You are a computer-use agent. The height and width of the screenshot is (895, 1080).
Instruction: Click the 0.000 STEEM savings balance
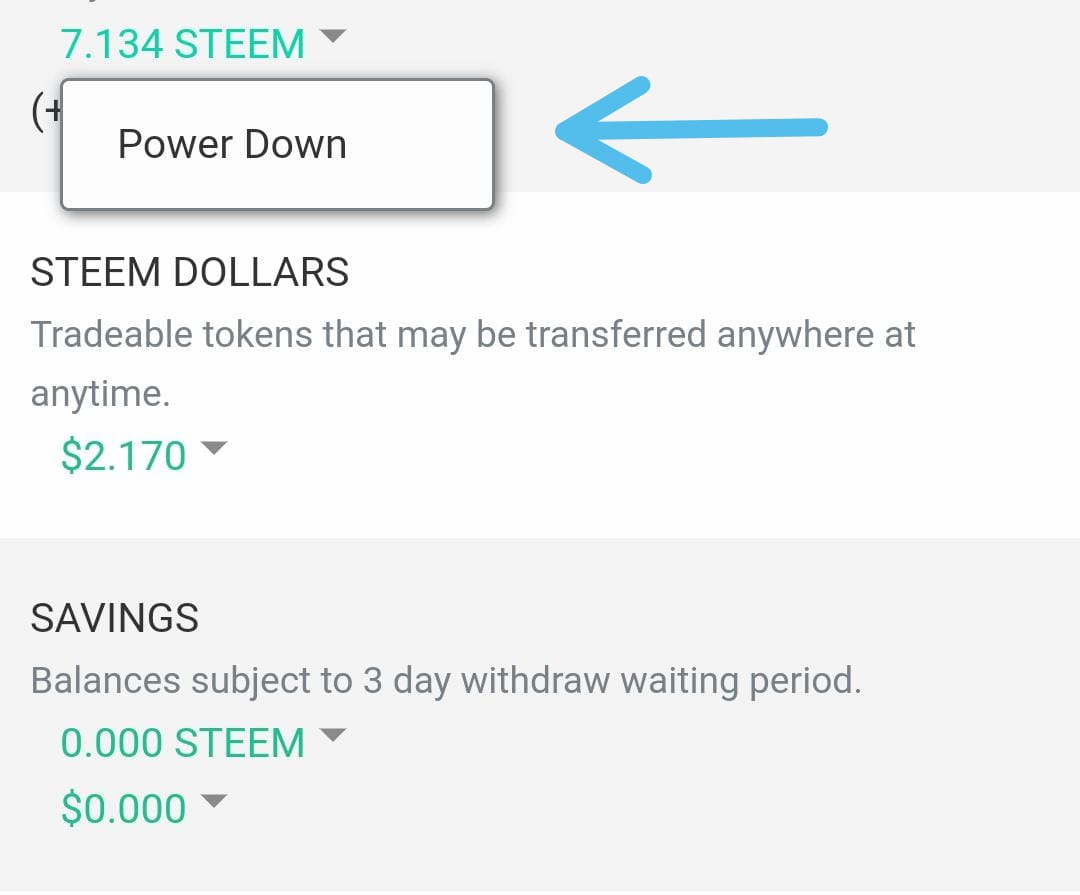click(x=182, y=743)
